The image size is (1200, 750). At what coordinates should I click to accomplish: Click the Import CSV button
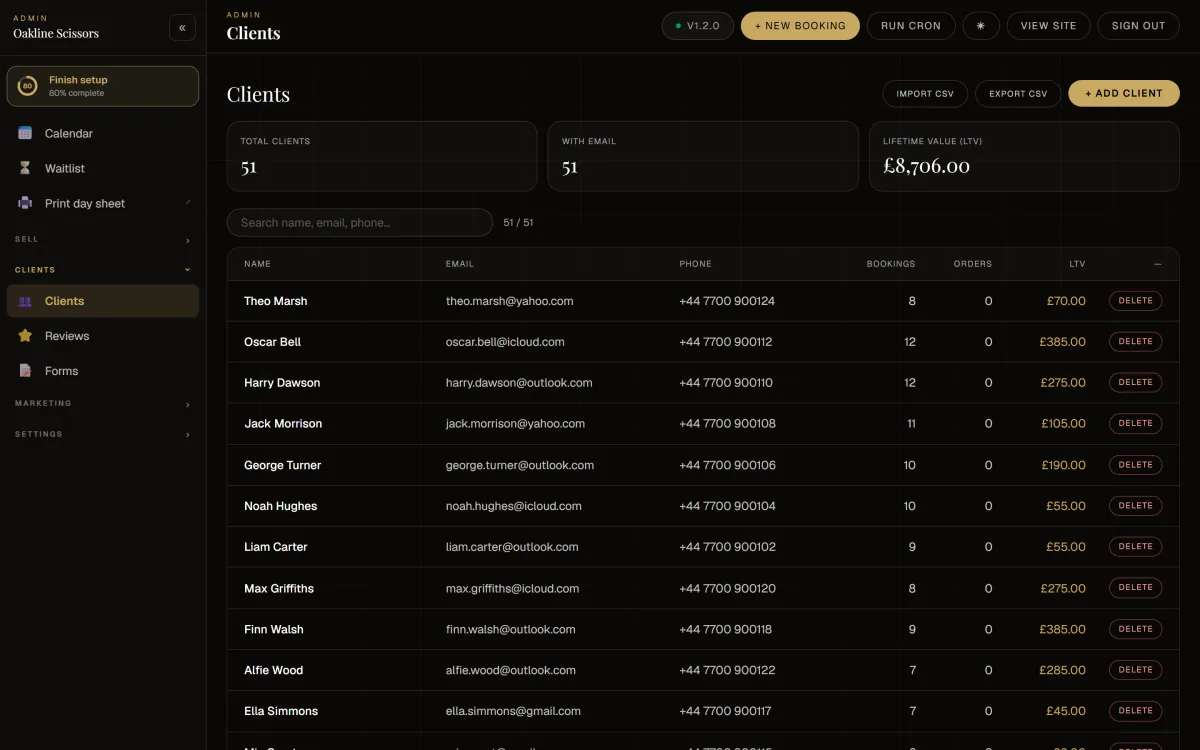coord(925,94)
